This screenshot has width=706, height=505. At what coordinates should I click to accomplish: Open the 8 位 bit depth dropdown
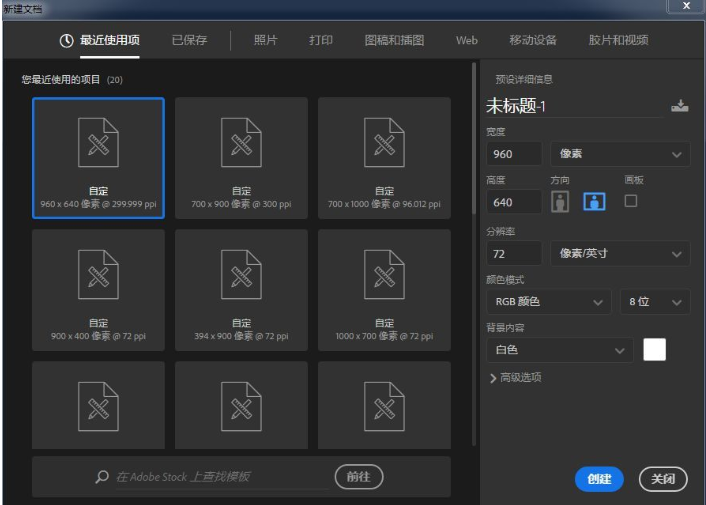654,301
